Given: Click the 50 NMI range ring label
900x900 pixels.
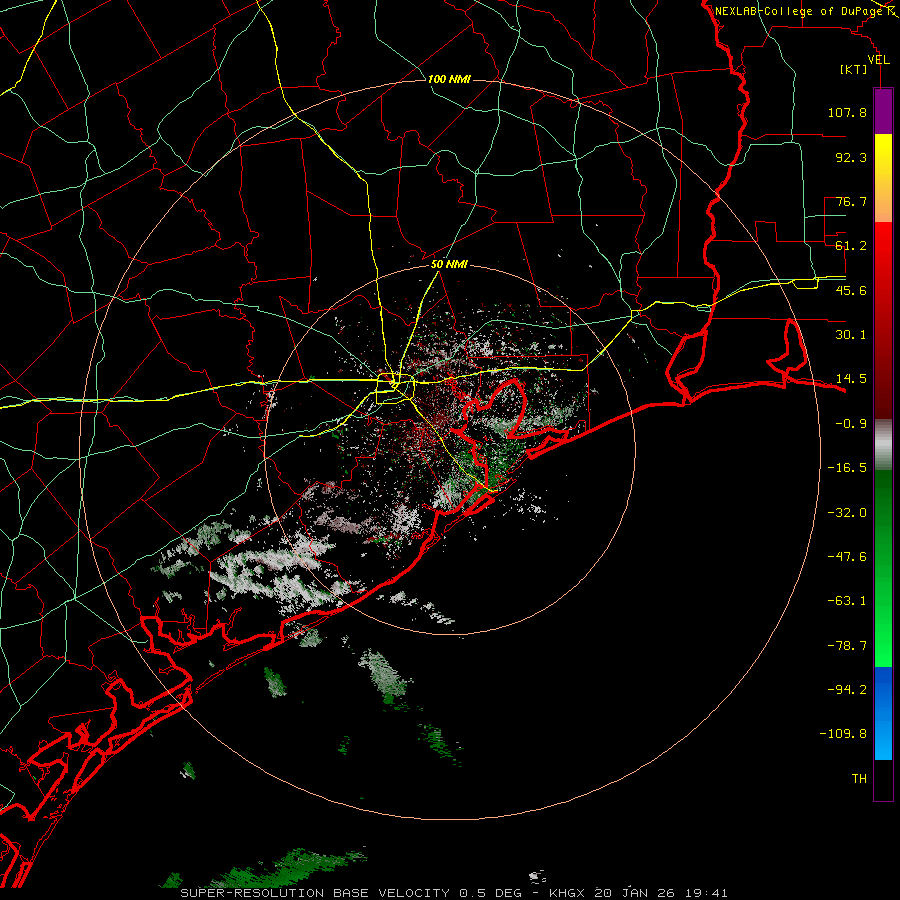Looking at the screenshot, I should 449,265.
